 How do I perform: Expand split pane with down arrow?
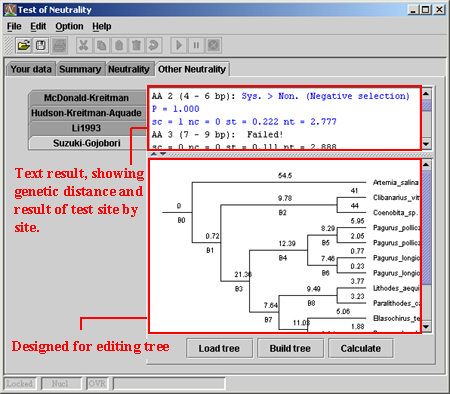tap(163, 154)
